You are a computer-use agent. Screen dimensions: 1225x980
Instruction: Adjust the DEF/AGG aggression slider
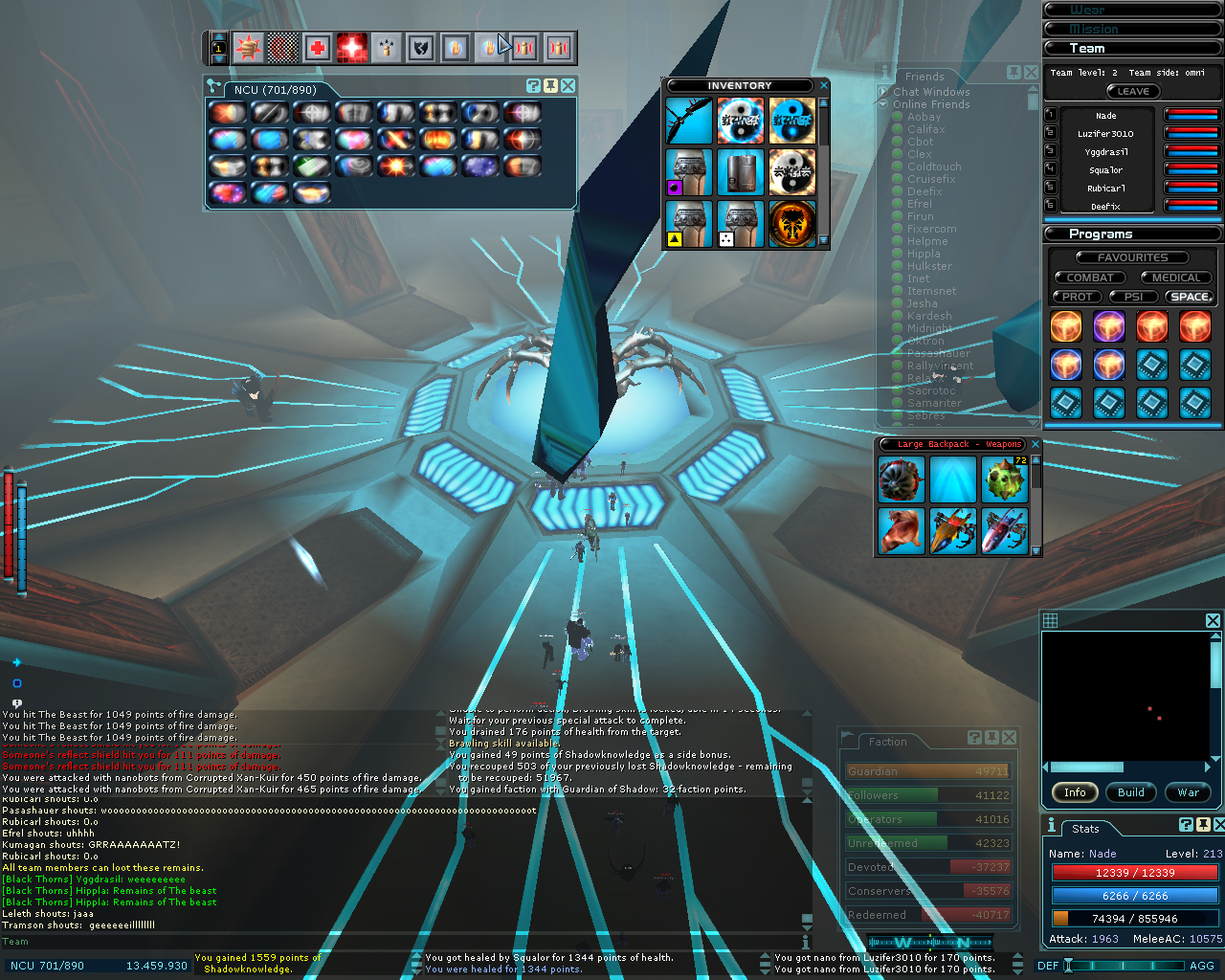click(x=1125, y=966)
